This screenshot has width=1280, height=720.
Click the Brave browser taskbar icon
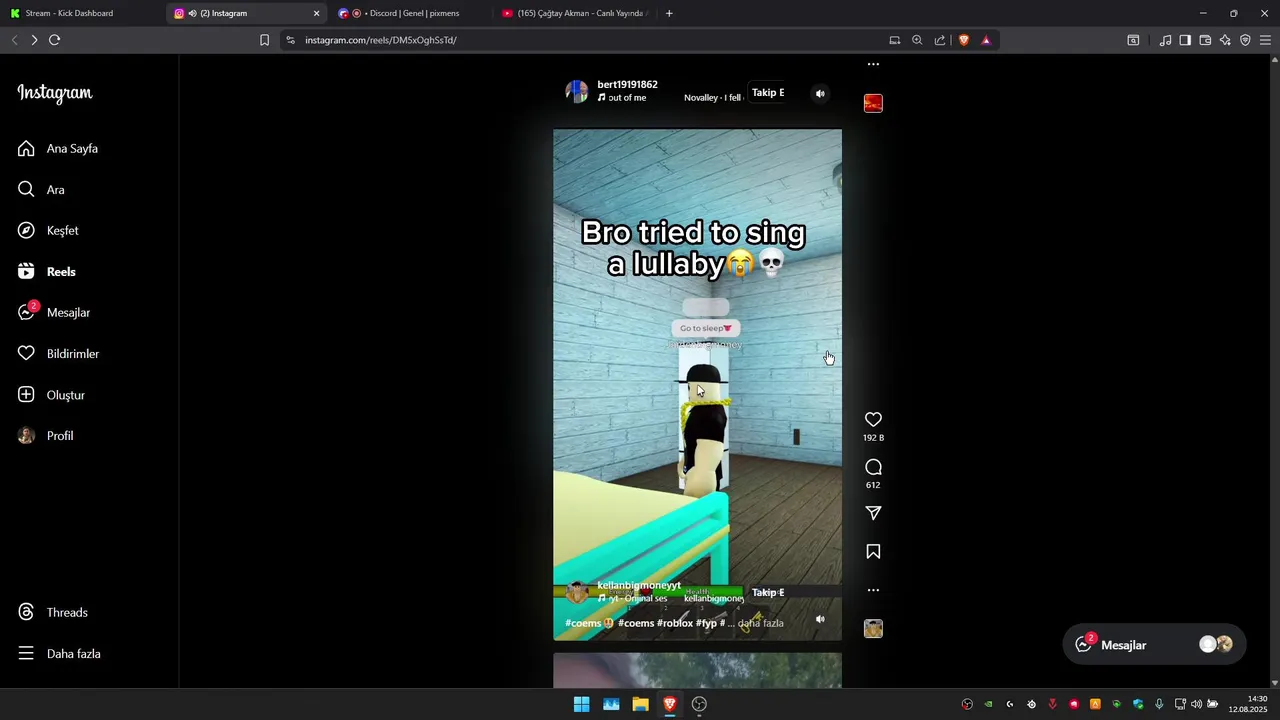pos(670,704)
